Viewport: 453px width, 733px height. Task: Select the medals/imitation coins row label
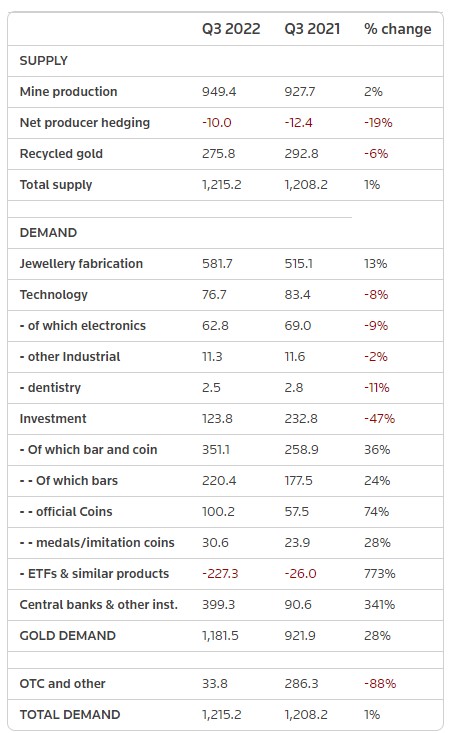coord(97,542)
